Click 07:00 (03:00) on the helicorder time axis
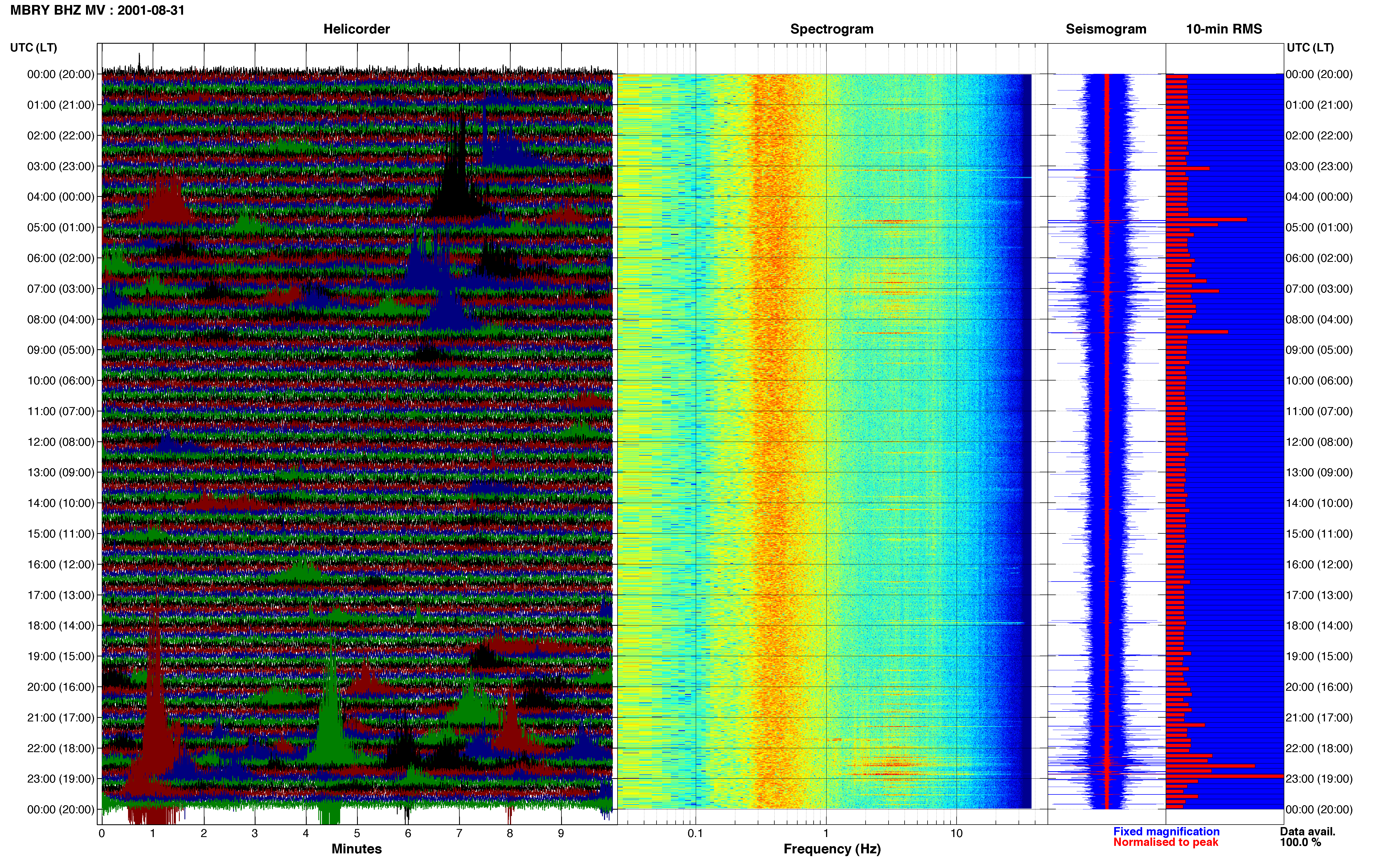 [61, 289]
